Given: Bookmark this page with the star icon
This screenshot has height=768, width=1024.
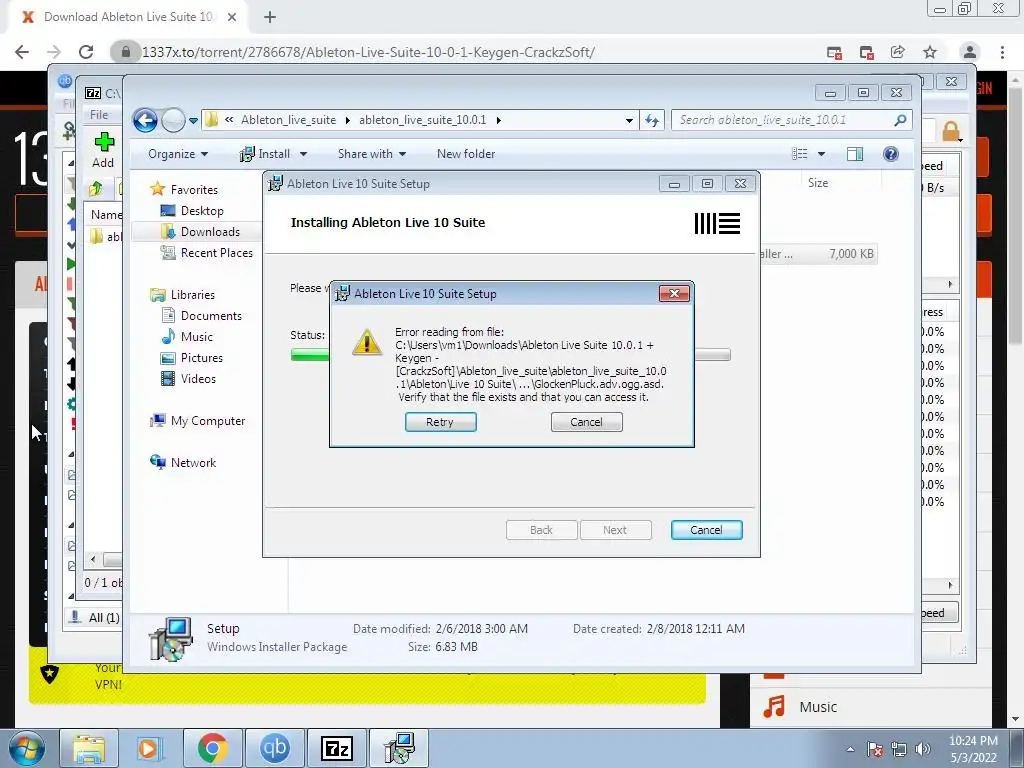Looking at the screenshot, I should (x=930, y=52).
